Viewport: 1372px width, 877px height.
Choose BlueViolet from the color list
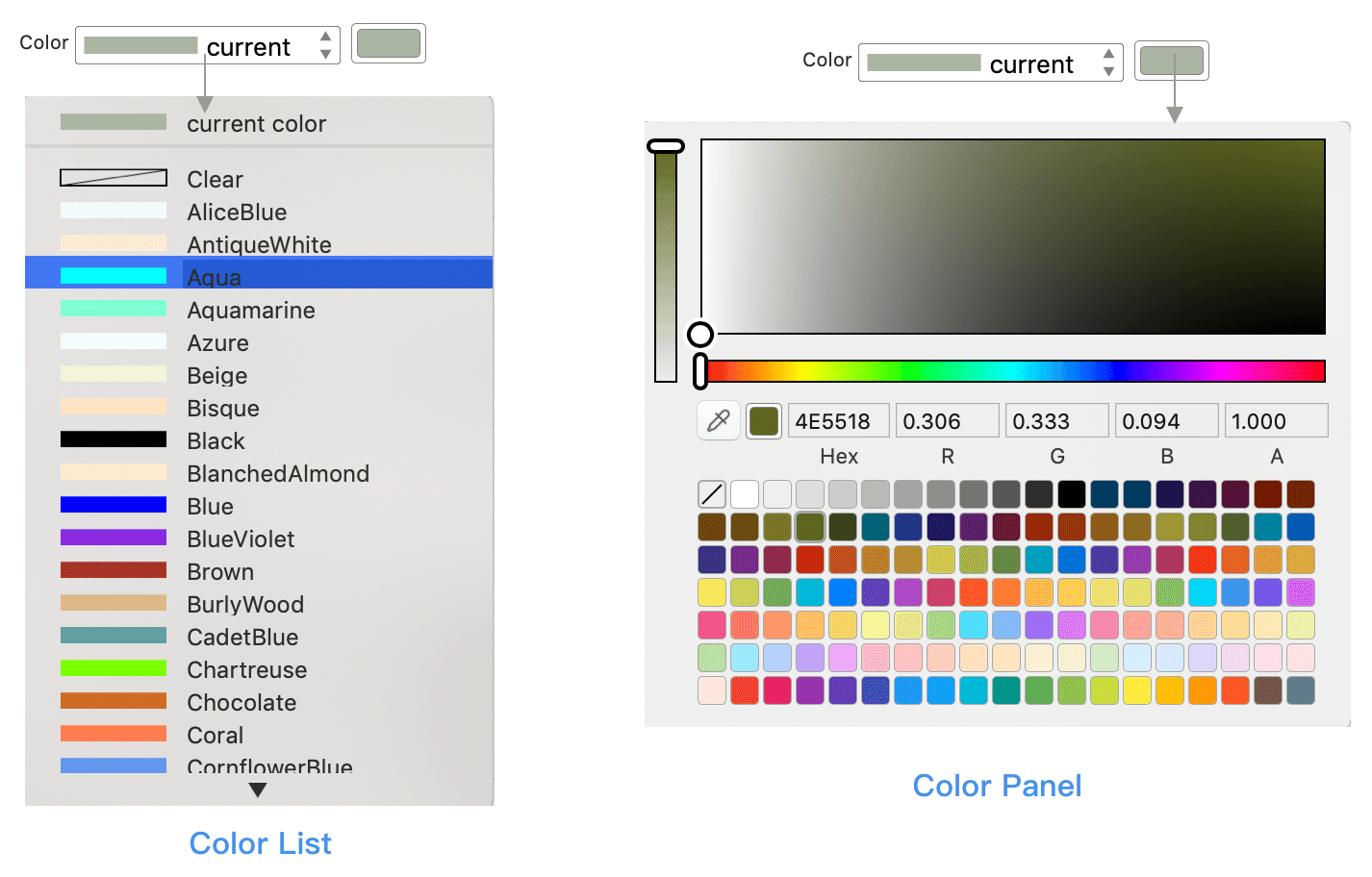click(x=259, y=539)
